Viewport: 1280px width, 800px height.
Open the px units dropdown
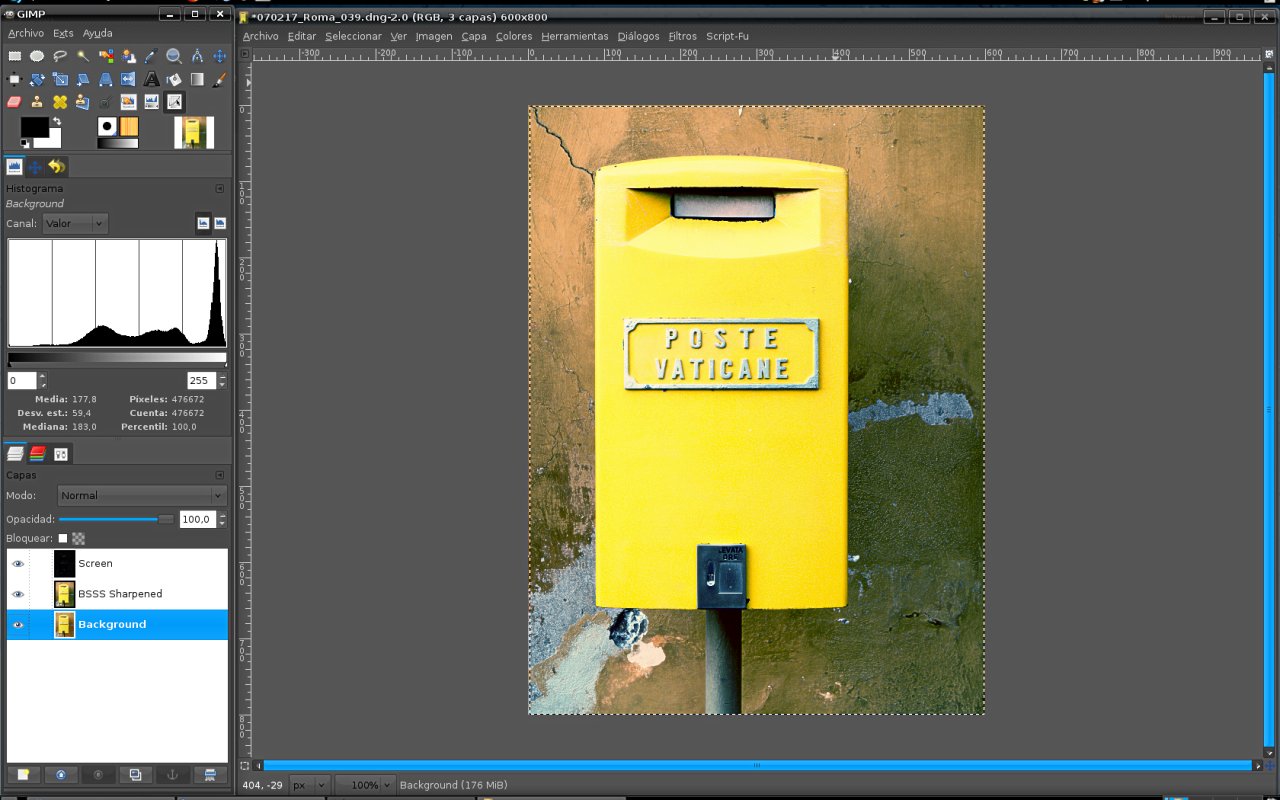310,785
